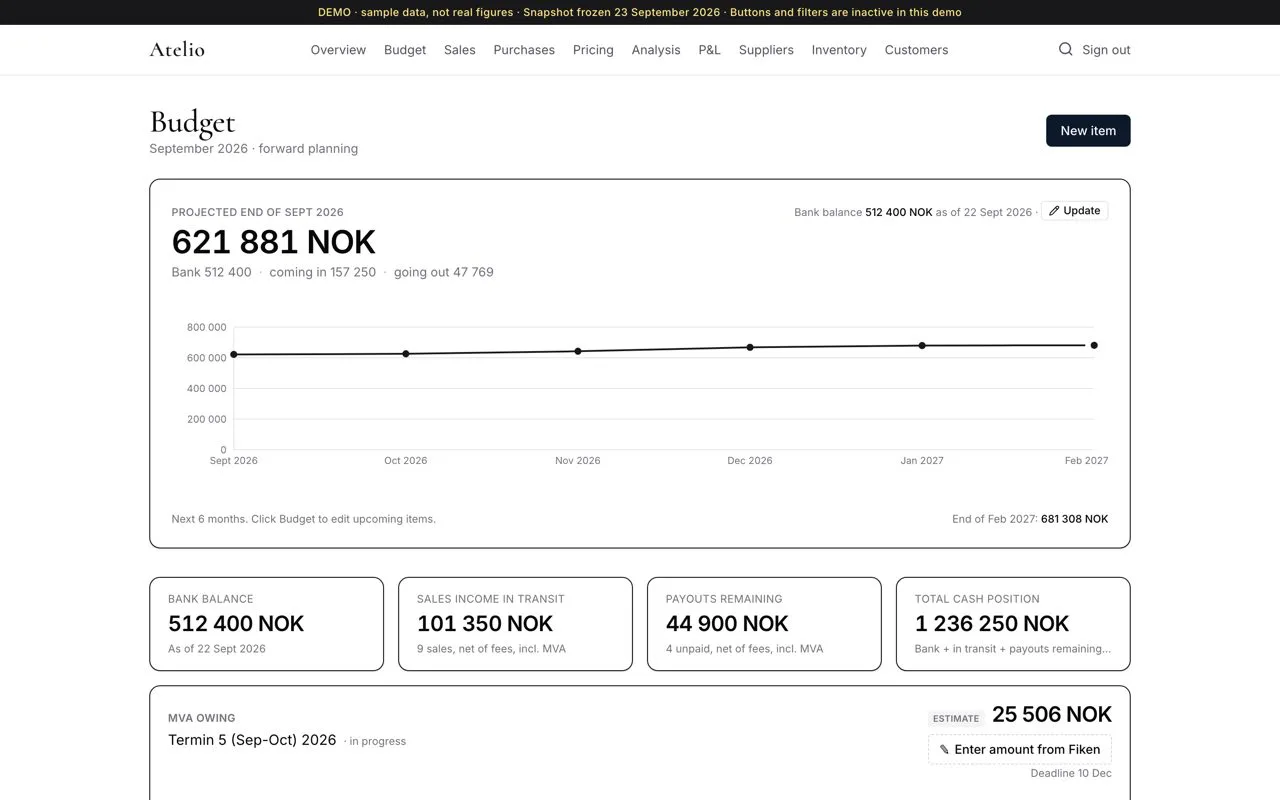Click Termin 5 (Sep-Oct) 2026 label

(x=252, y=740)
